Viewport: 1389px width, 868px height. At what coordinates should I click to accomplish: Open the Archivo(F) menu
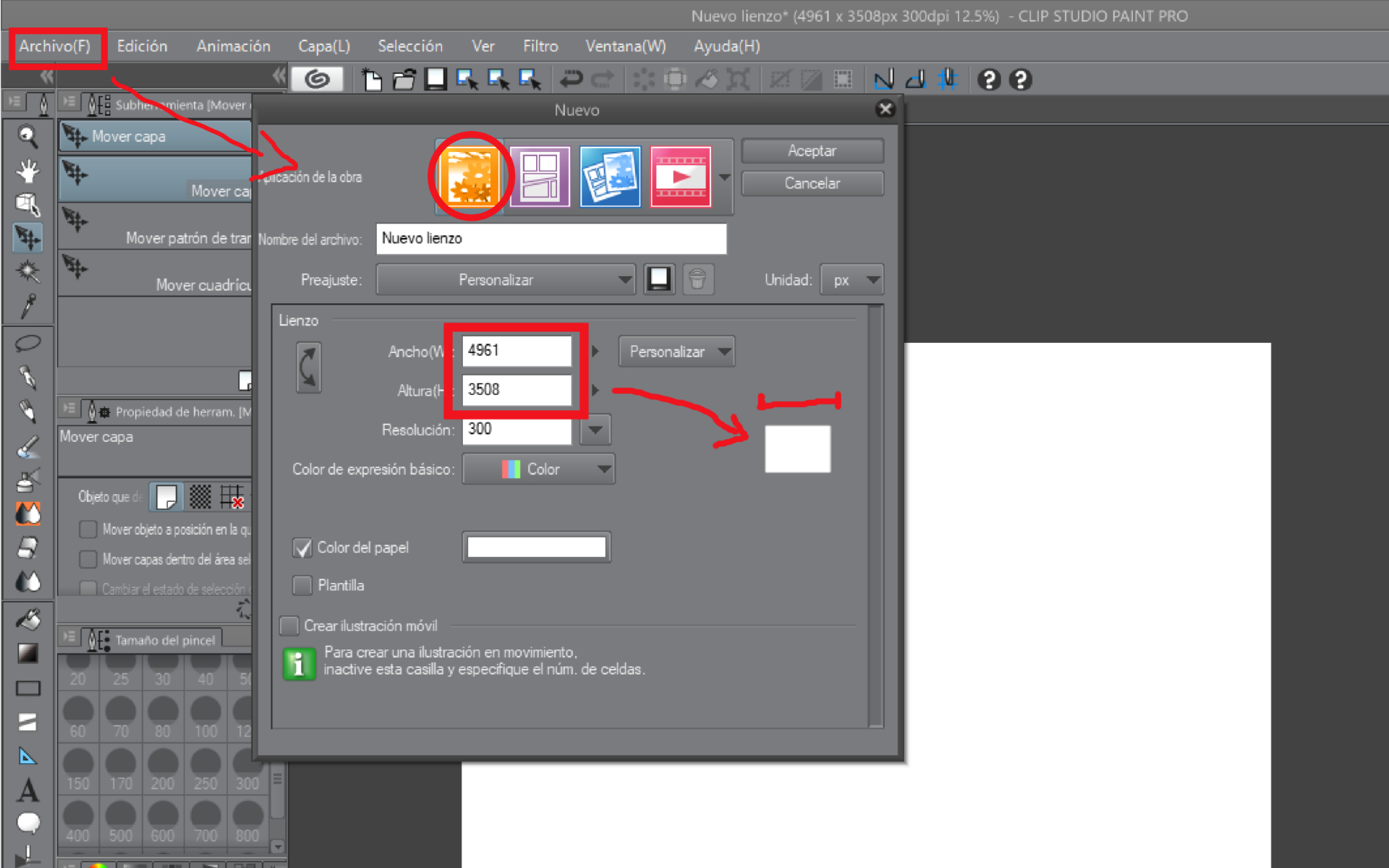(55, 46)
